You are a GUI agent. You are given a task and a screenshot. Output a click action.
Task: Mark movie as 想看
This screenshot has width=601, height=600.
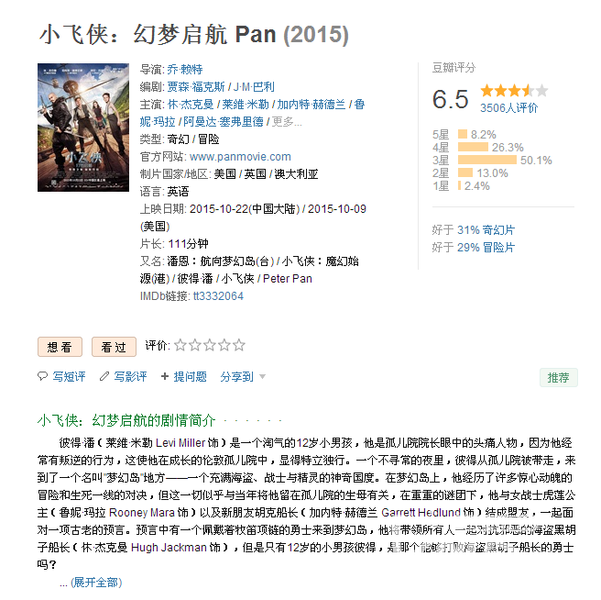(60, 347)
